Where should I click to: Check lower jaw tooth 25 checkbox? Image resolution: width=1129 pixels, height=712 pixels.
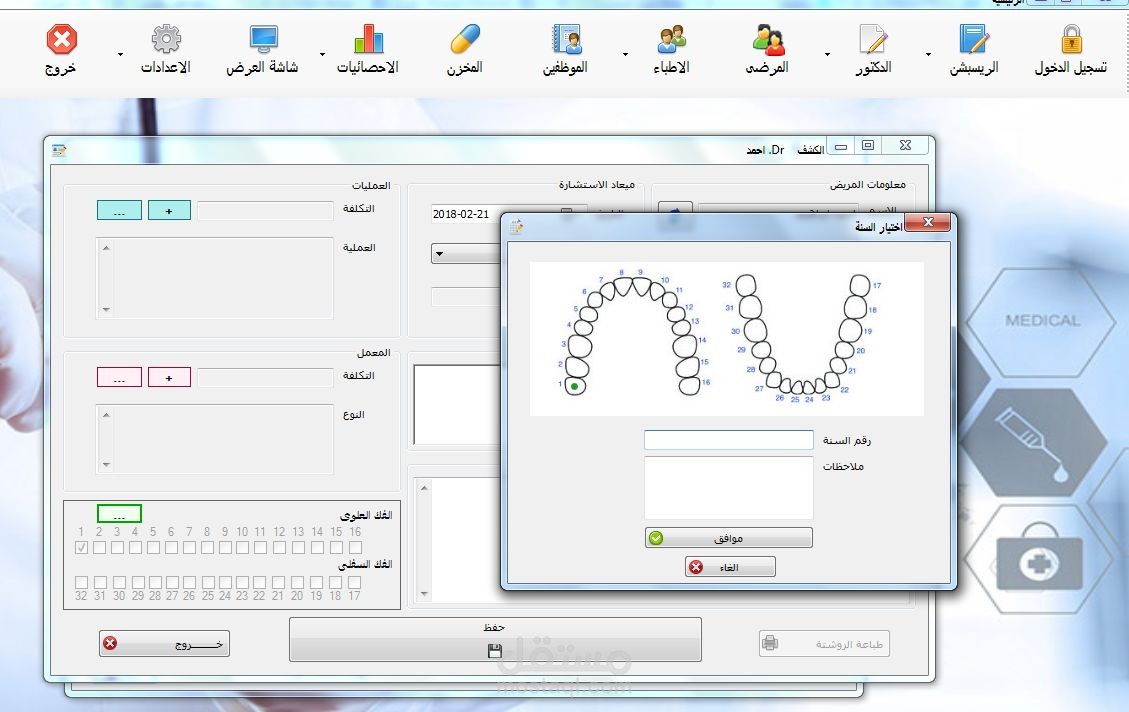(207, 582)
